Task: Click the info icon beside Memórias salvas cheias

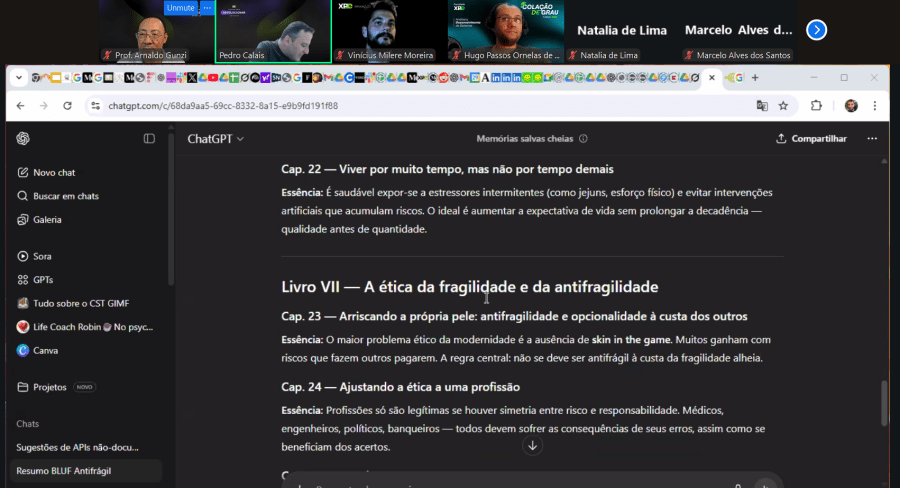Action: [x=583, y=139]
